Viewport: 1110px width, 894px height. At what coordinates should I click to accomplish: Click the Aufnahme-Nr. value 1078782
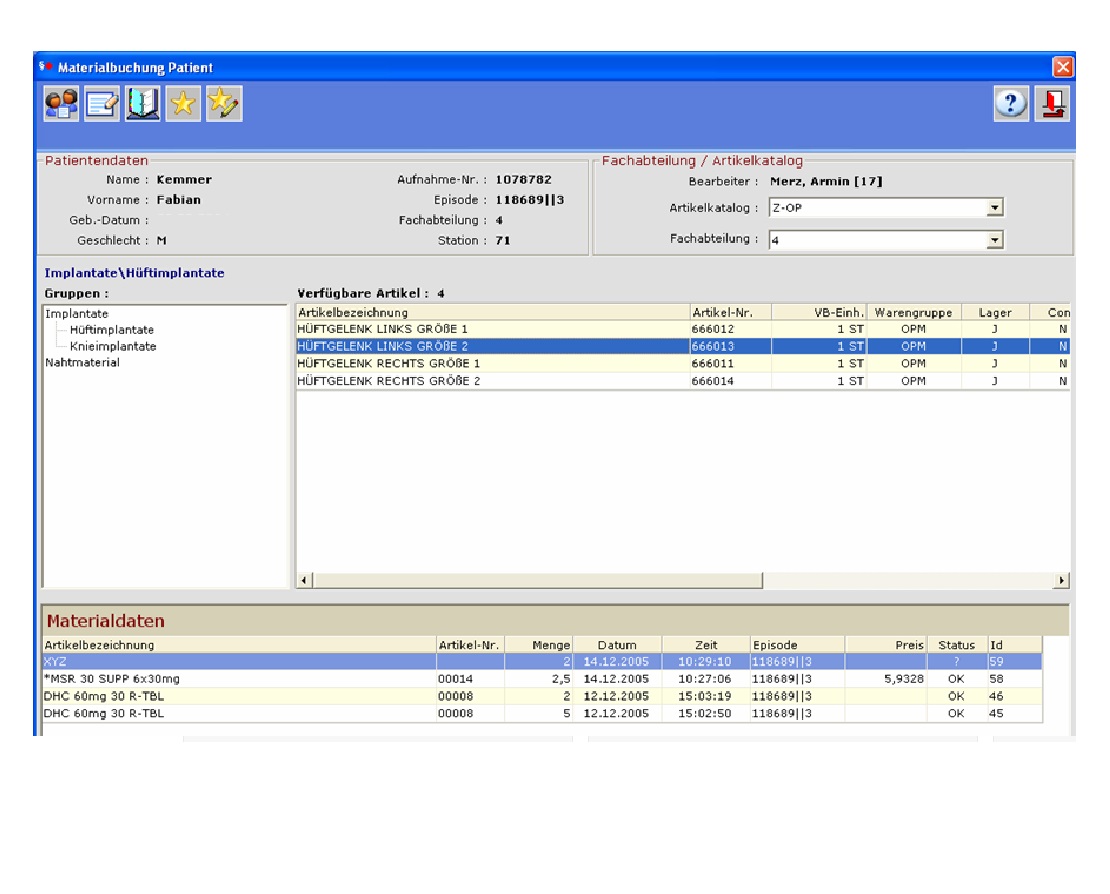pyautogui.click(x=523, y=180)
